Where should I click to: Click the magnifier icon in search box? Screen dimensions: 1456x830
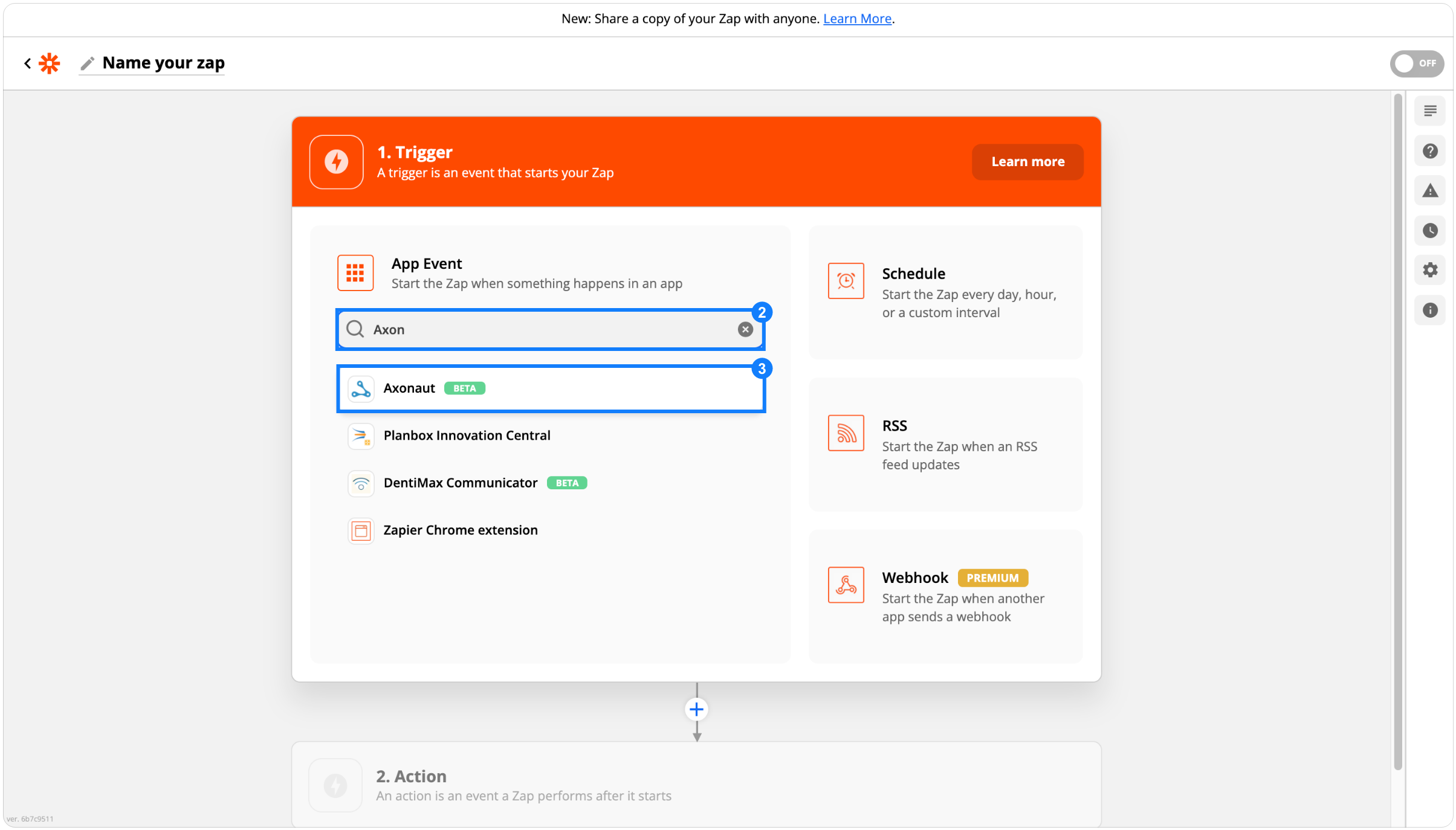coord(355,329)
